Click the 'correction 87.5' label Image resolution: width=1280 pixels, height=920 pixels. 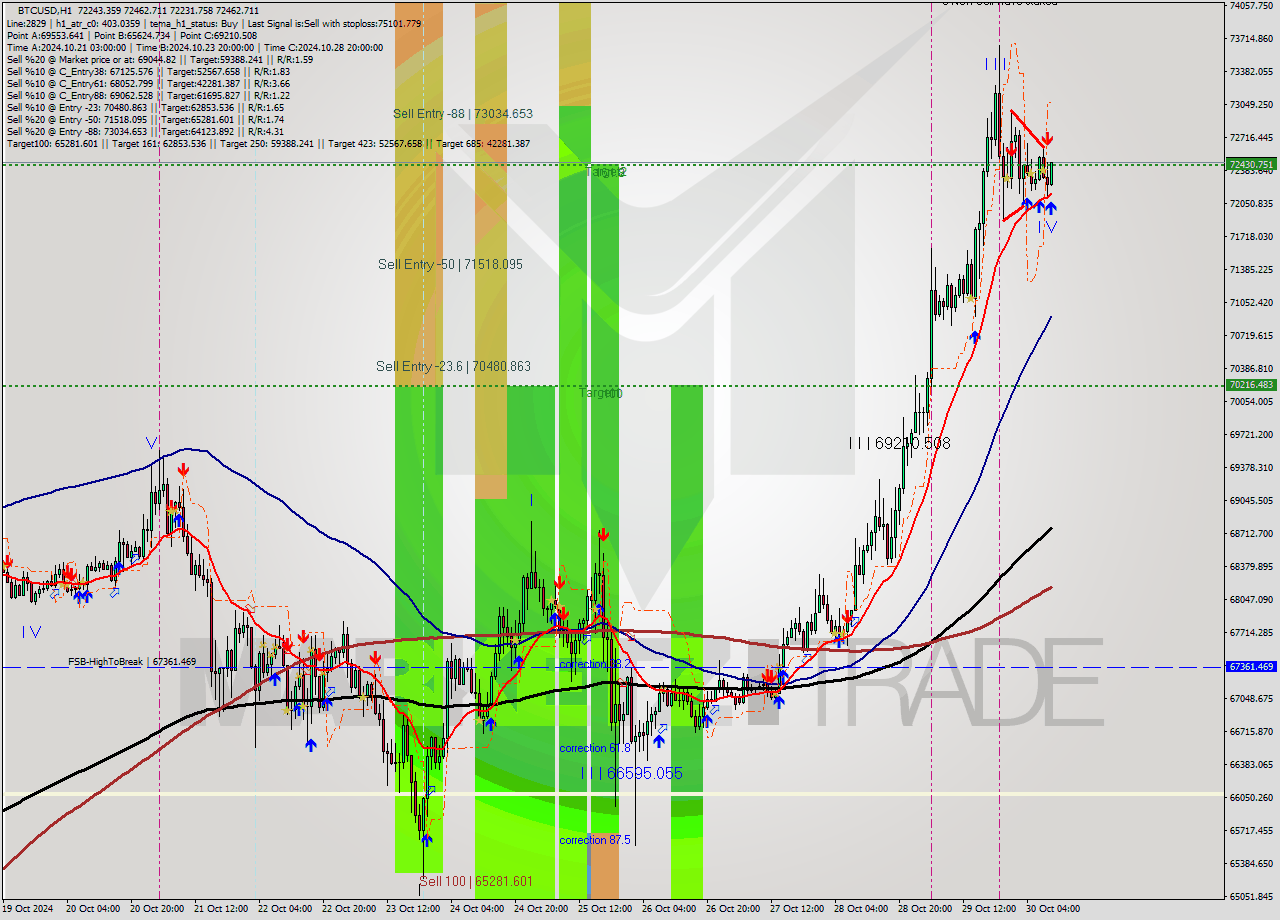click(x=595, y=840)
